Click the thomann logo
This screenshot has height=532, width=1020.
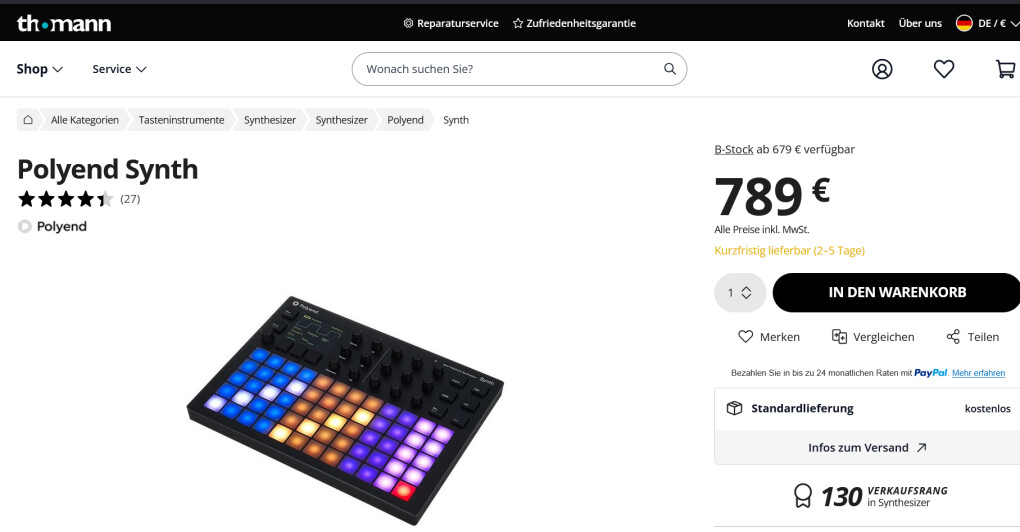[64, 23]
